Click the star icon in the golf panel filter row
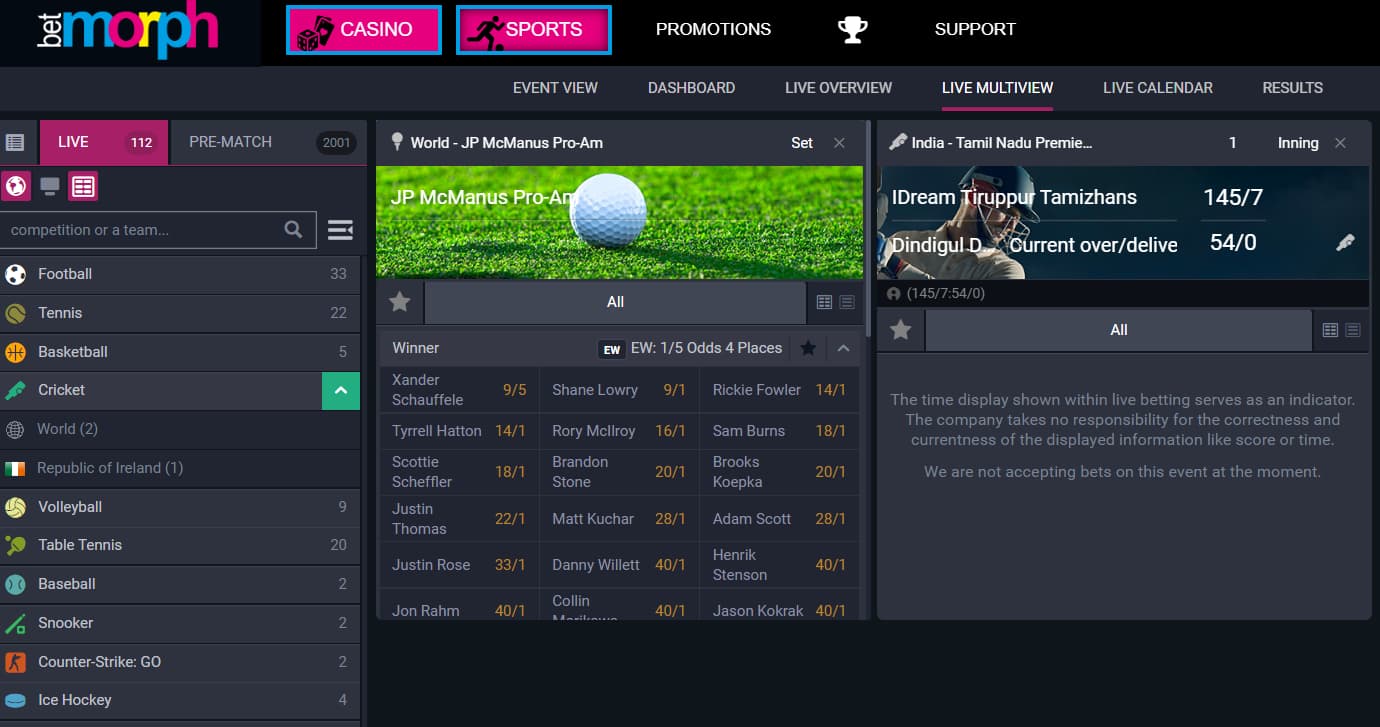 click(400, 302)
